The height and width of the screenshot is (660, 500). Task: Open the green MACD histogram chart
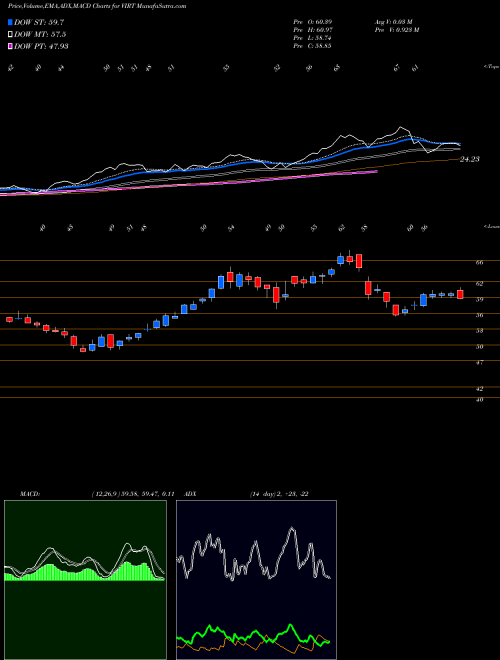(x=85, y=580)
